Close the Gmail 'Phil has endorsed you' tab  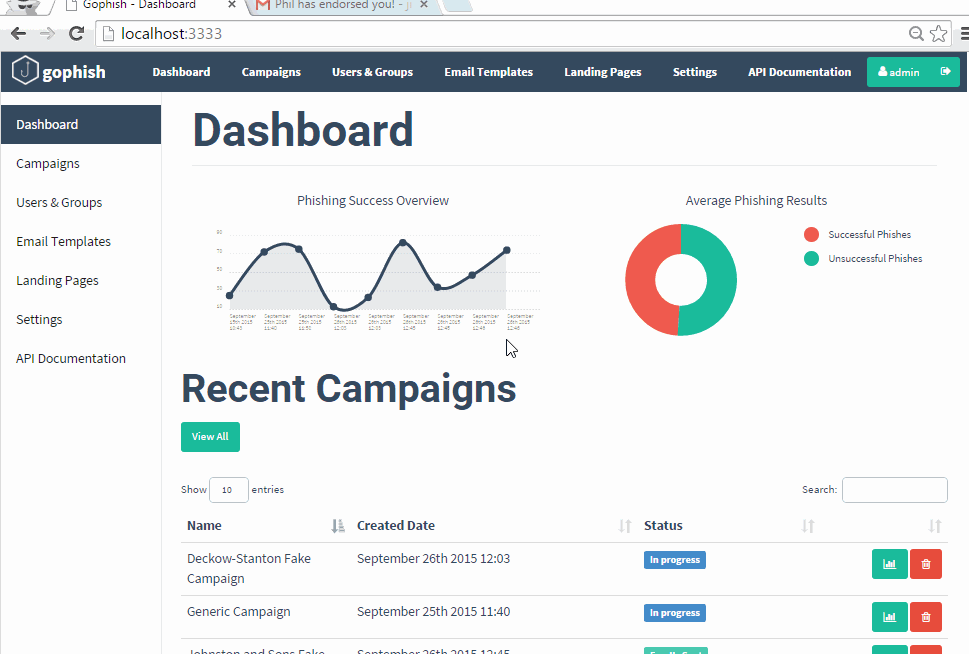click(424, 5)
